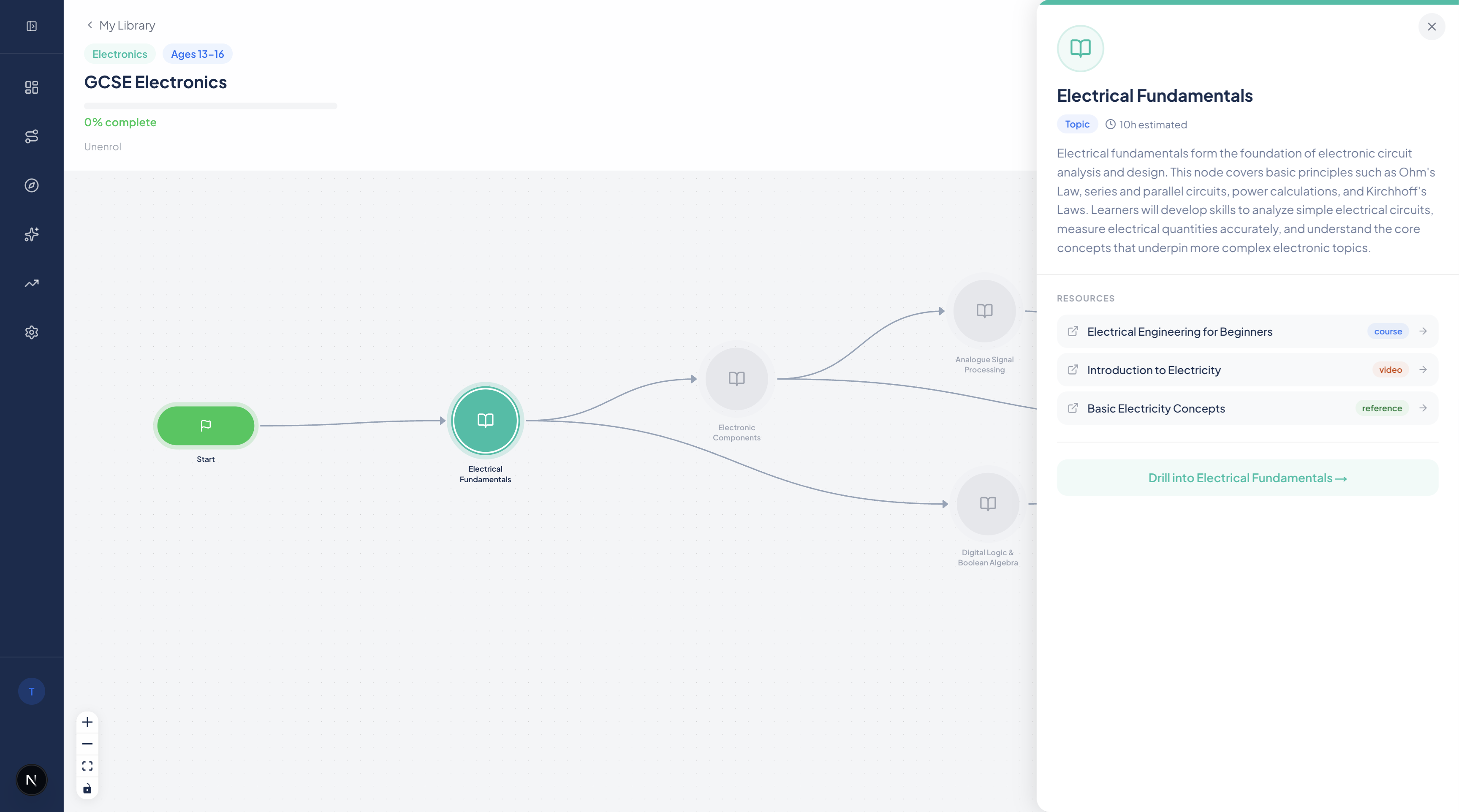1459x812 pixels.
Task: Click the Resources section heading
Action: (x=1085, y=299)
